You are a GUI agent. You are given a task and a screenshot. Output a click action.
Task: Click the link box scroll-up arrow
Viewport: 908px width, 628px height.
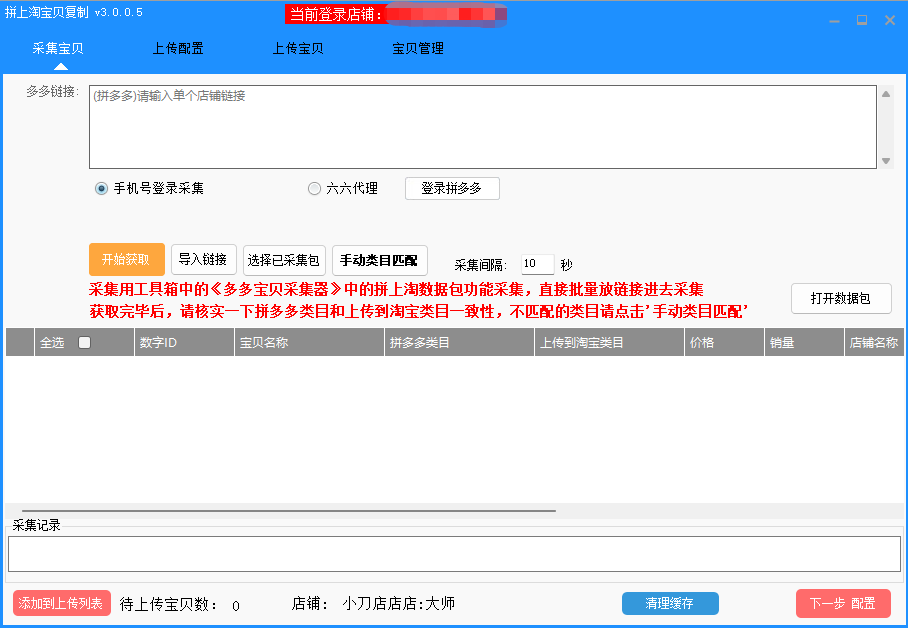coord(886,94)
